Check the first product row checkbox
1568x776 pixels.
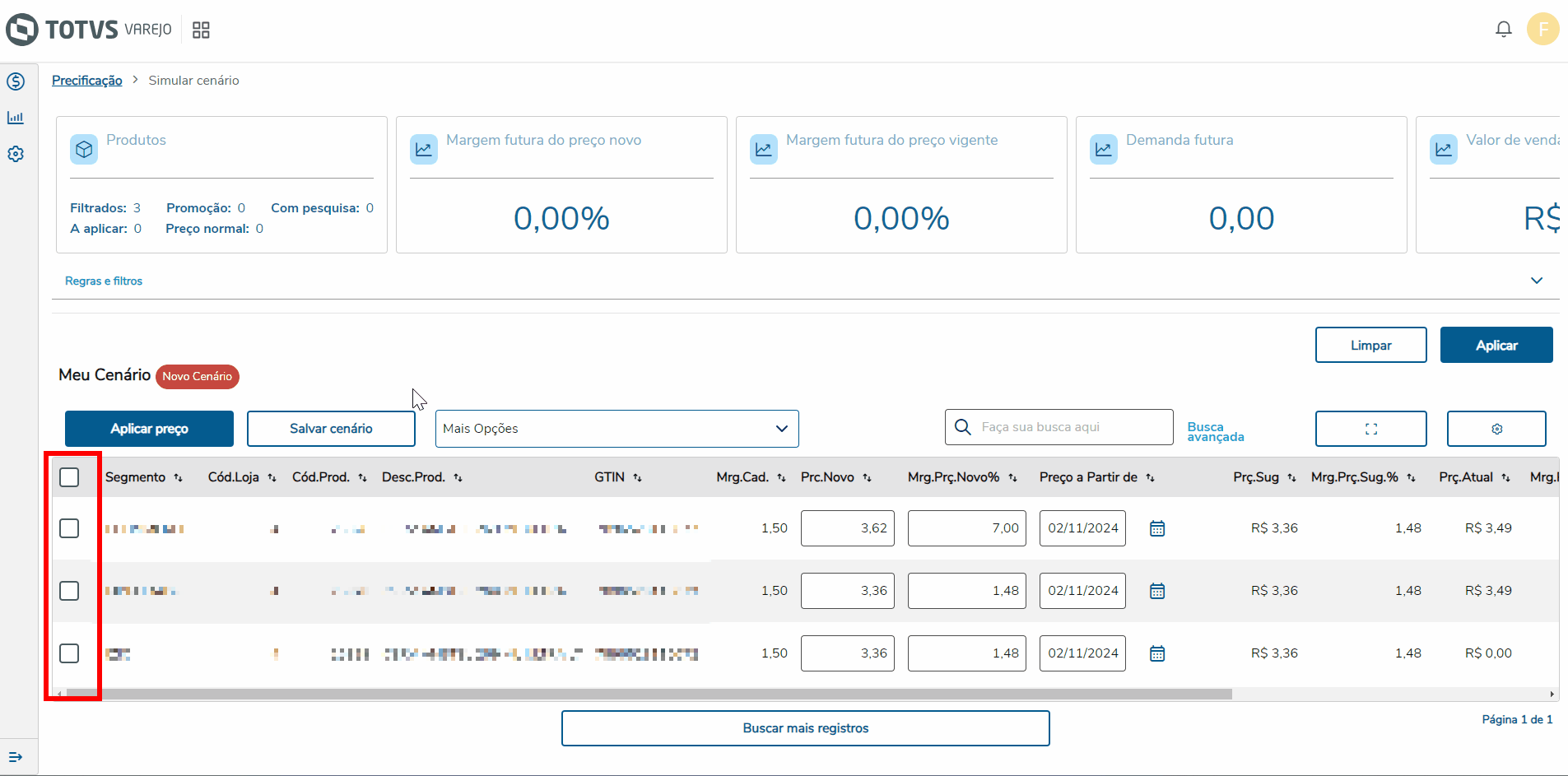point(69,528)
